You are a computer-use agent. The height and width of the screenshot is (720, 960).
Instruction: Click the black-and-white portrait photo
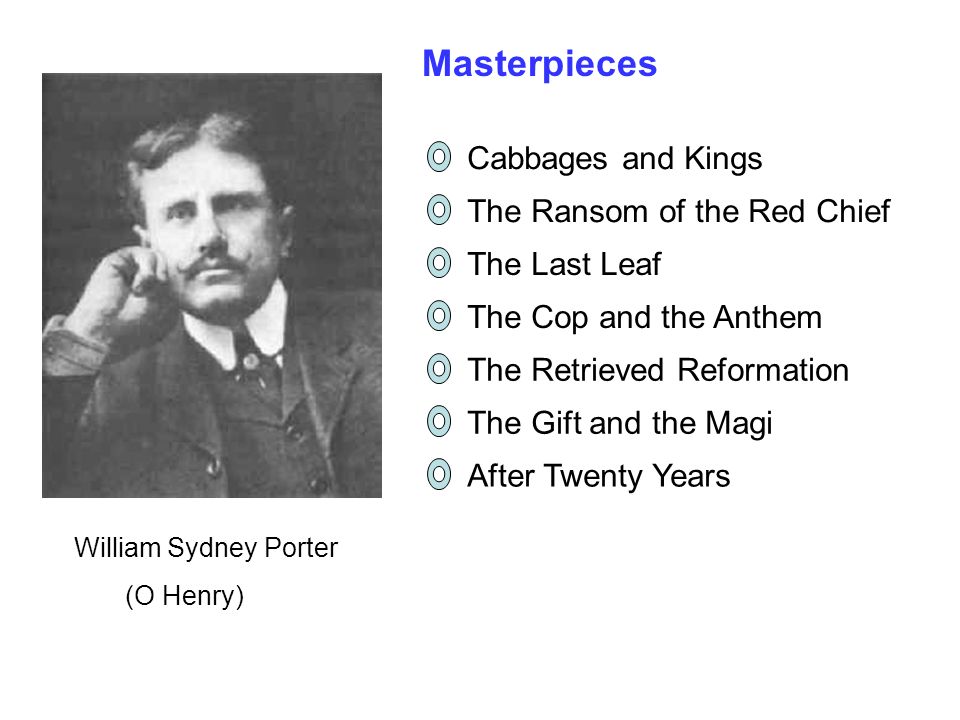coord(212,285)
